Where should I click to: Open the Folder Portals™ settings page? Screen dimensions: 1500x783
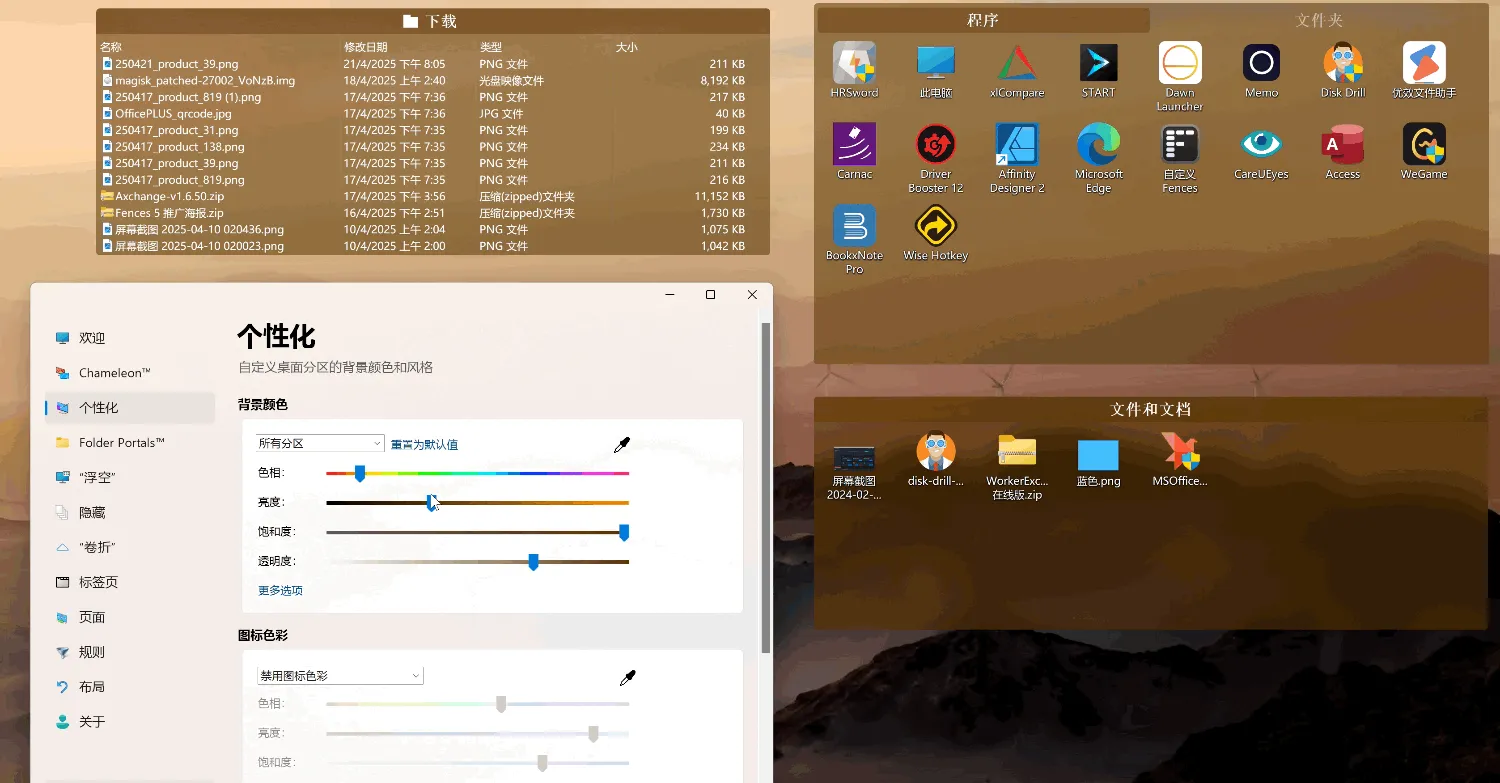(121, 442)
